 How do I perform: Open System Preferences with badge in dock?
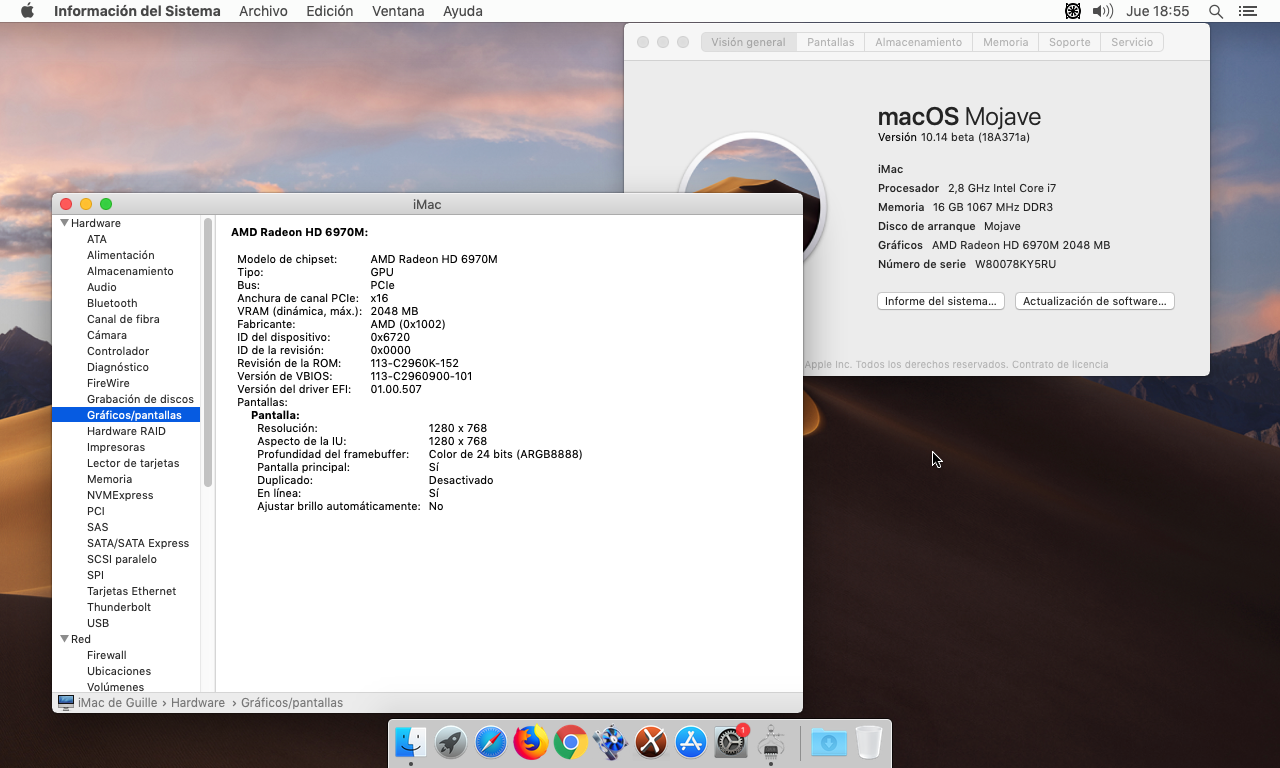(x=732, y=742)
